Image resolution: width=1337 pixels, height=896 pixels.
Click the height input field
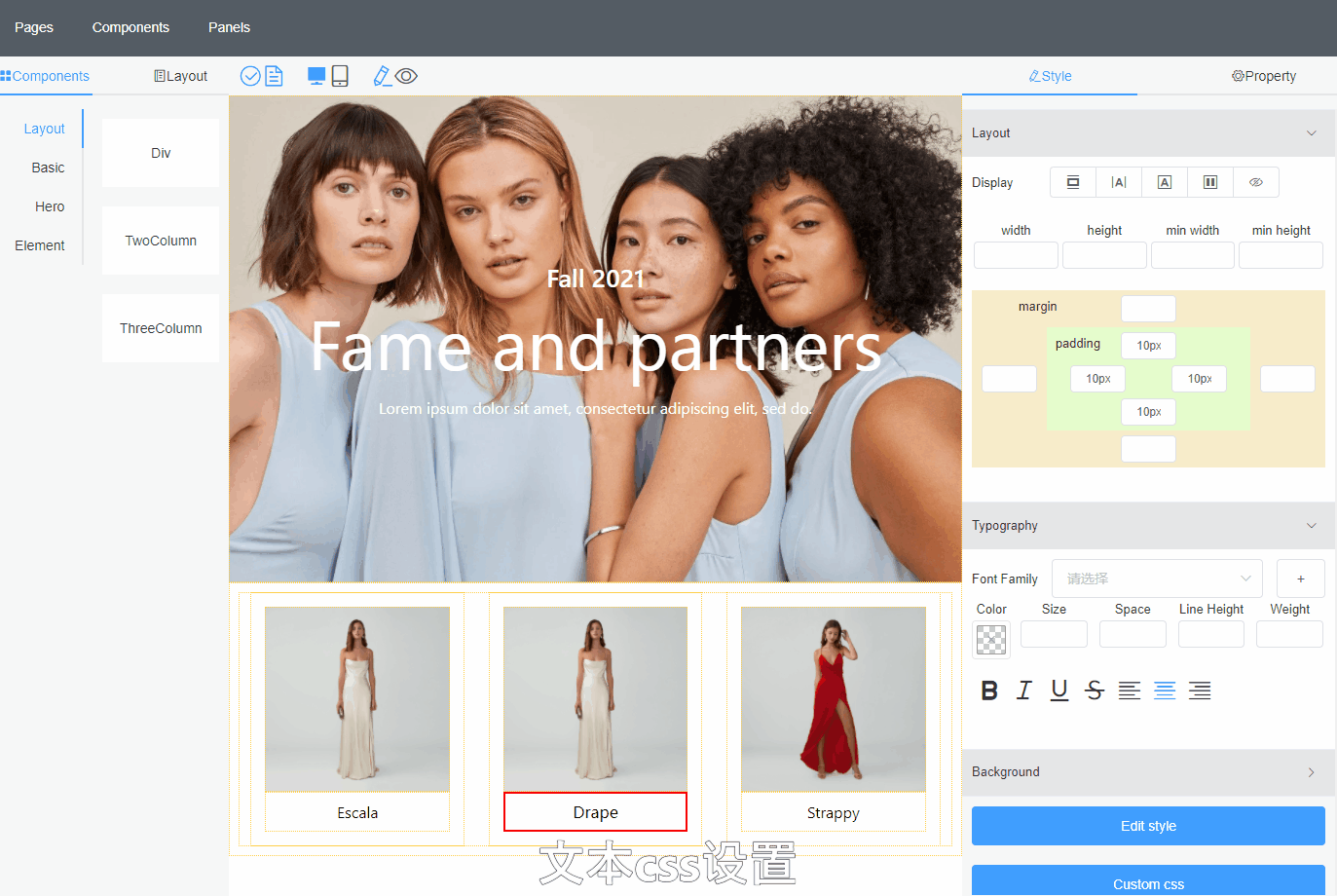coord(1104,255)
